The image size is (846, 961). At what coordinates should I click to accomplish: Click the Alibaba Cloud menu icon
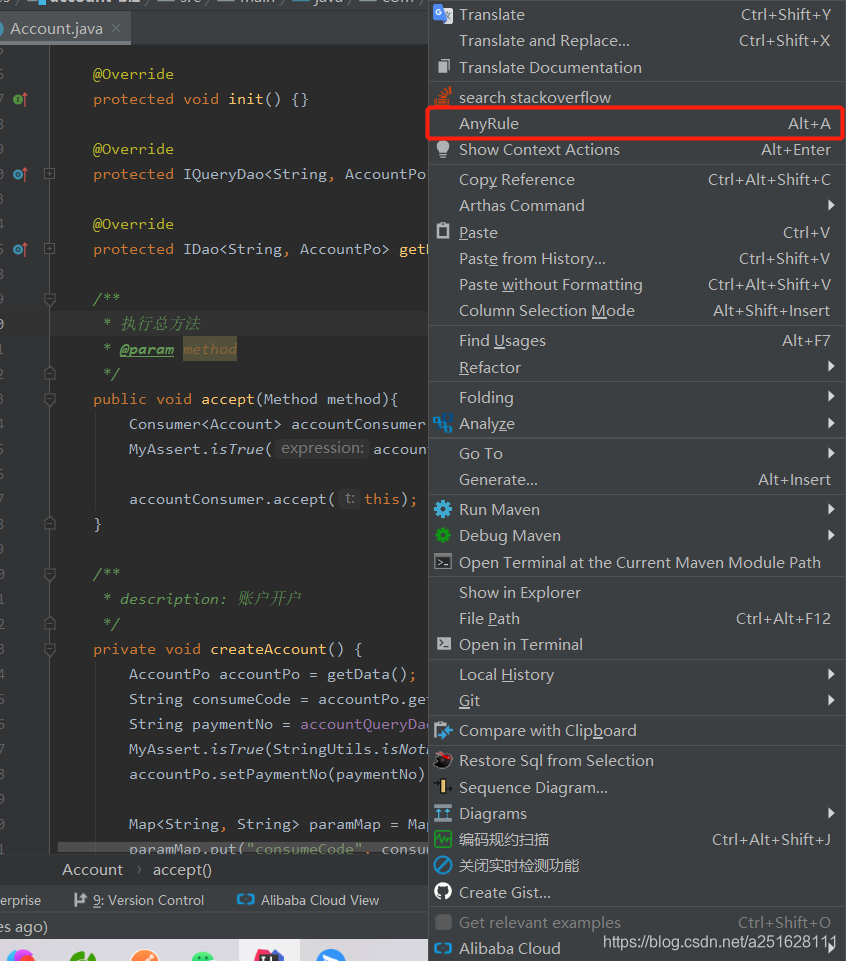443,948
